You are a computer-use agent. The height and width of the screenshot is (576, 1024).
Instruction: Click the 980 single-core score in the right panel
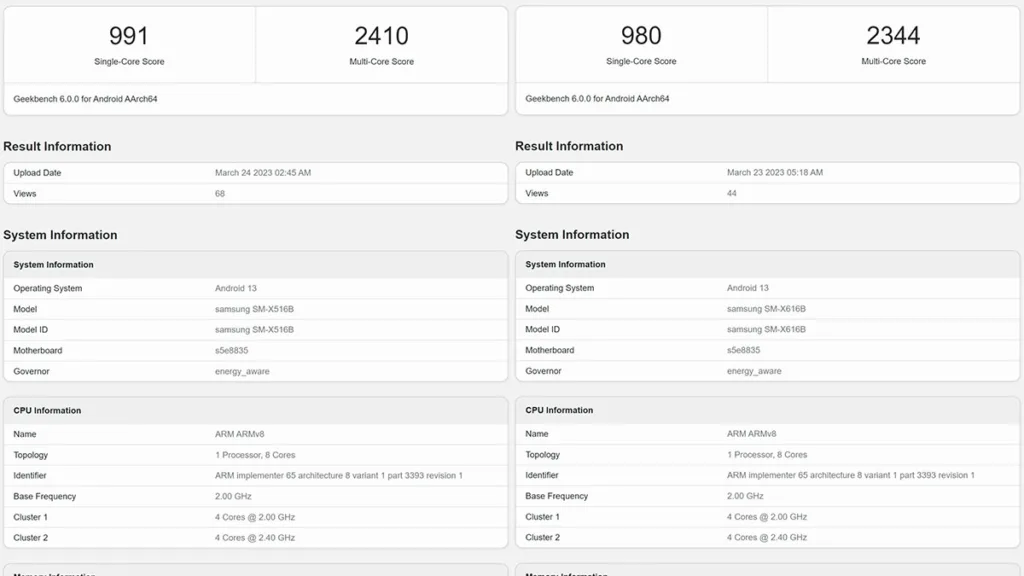click(641, 35)
